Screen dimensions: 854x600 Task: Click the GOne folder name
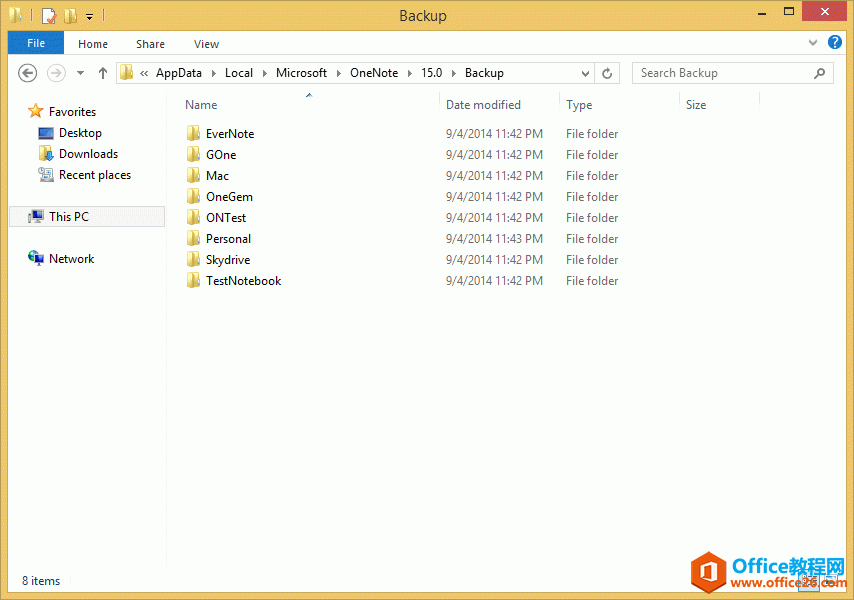(221, 155)
